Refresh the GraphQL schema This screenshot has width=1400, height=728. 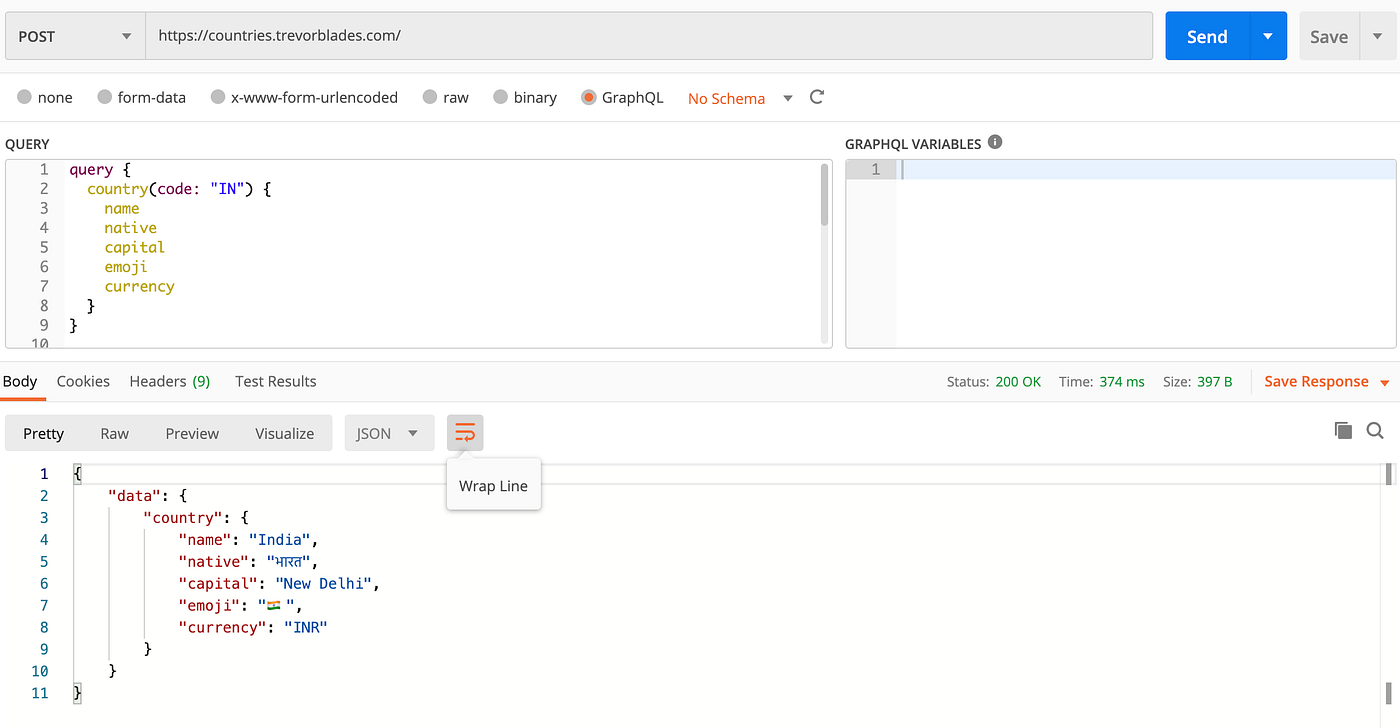pyautogui.click(x=816, y=98)
